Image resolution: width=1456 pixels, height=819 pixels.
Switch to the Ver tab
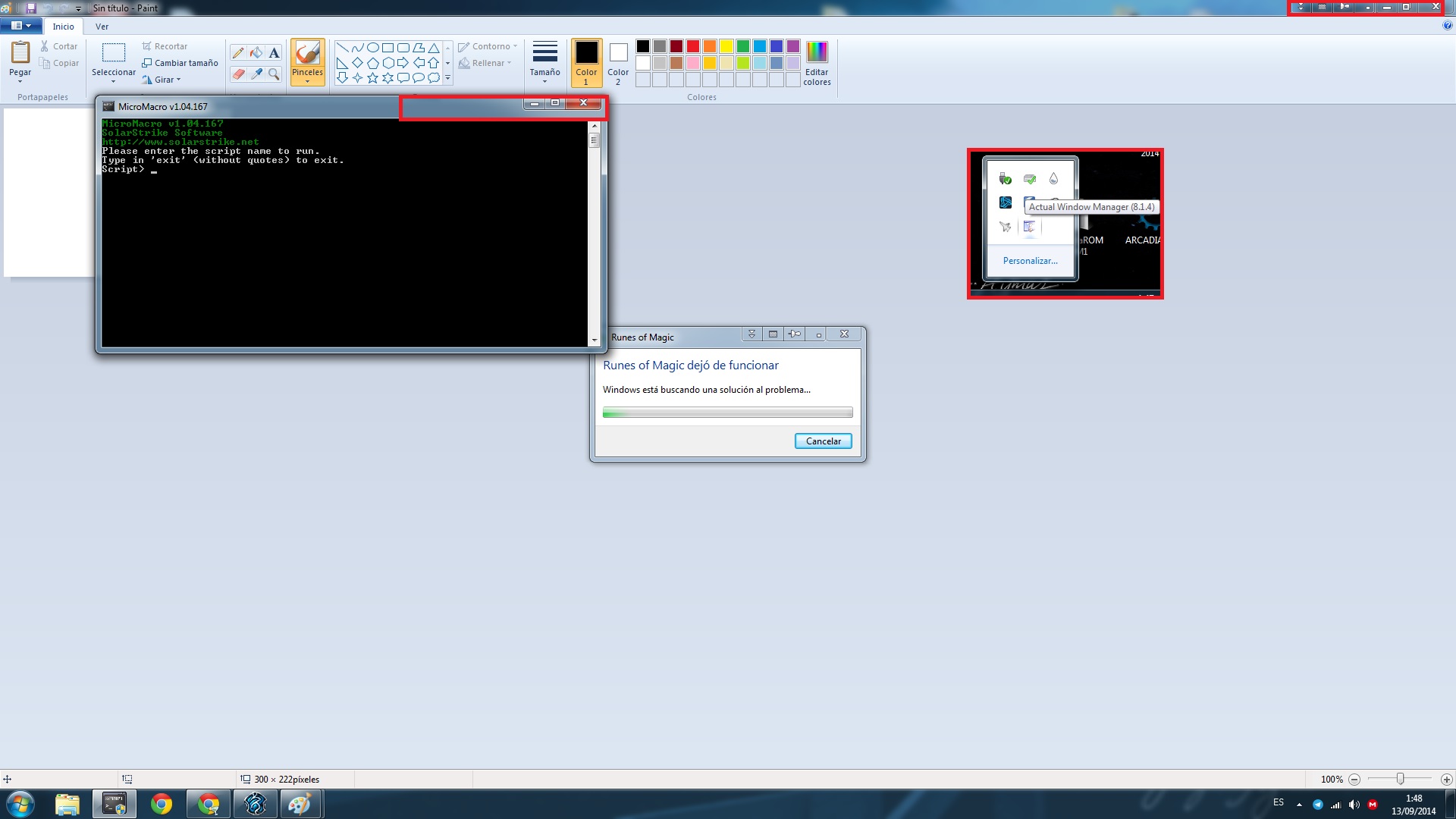tap(102, 27)
